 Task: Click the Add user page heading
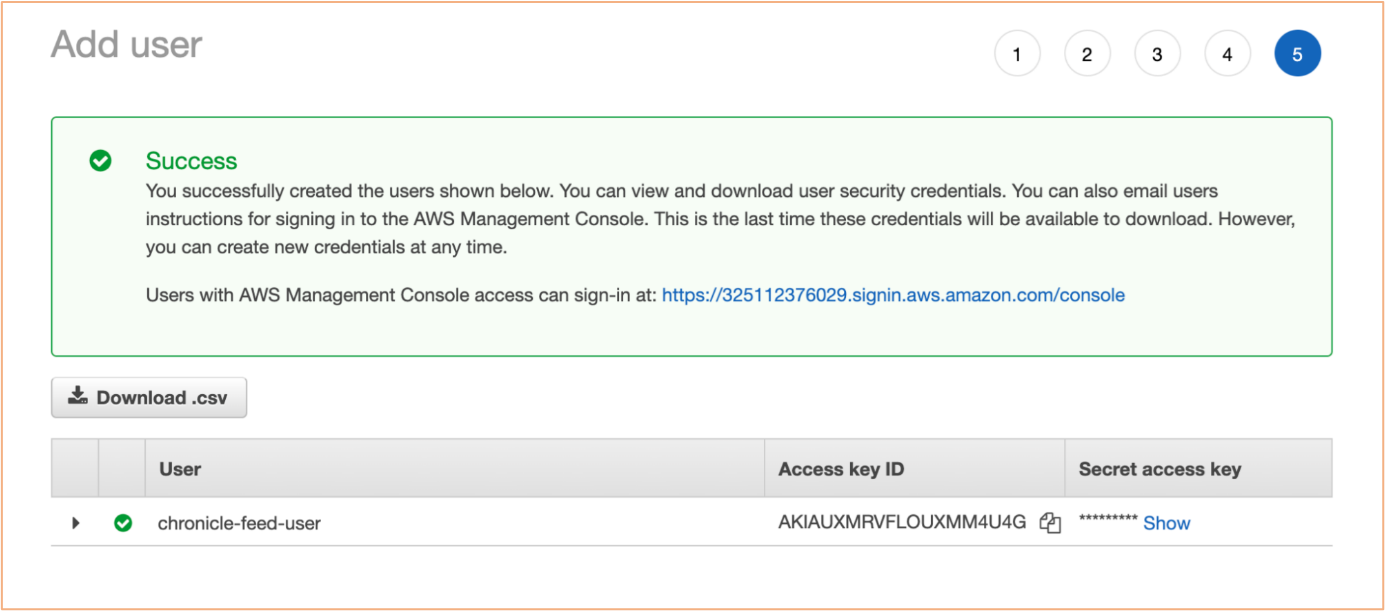click(126, 44)
